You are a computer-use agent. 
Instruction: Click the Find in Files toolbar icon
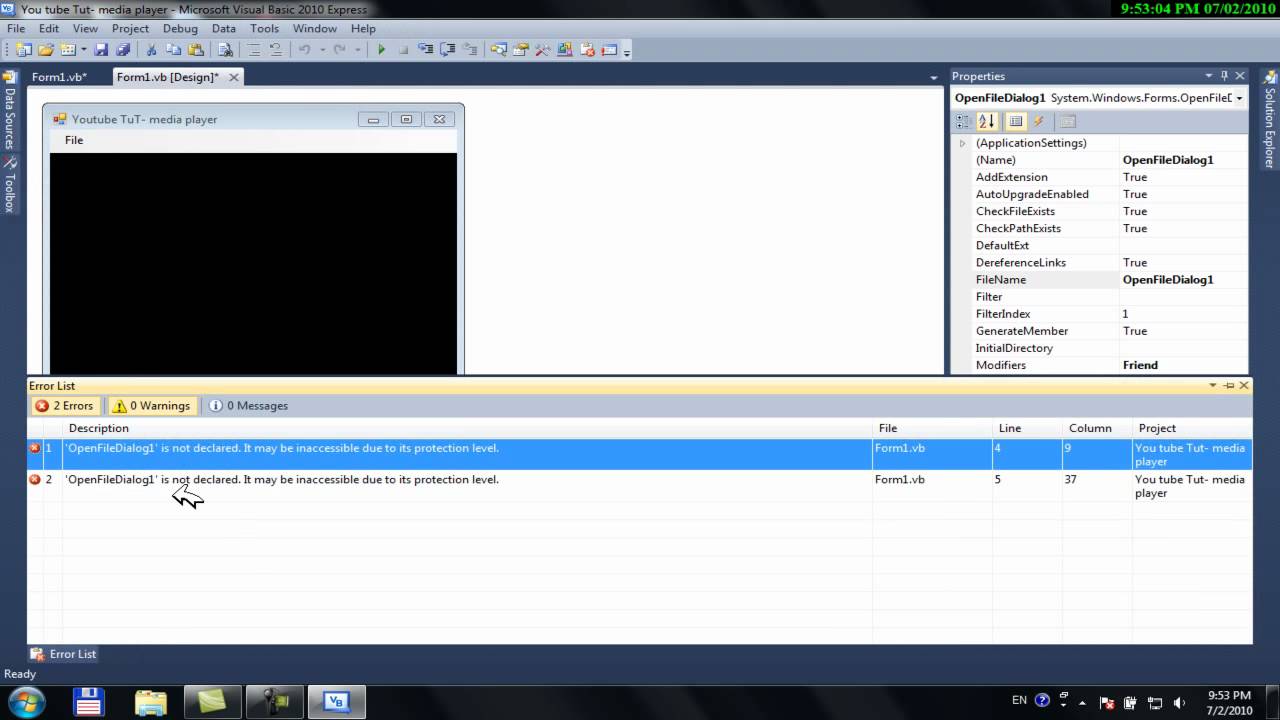click(x=226, y=50)
